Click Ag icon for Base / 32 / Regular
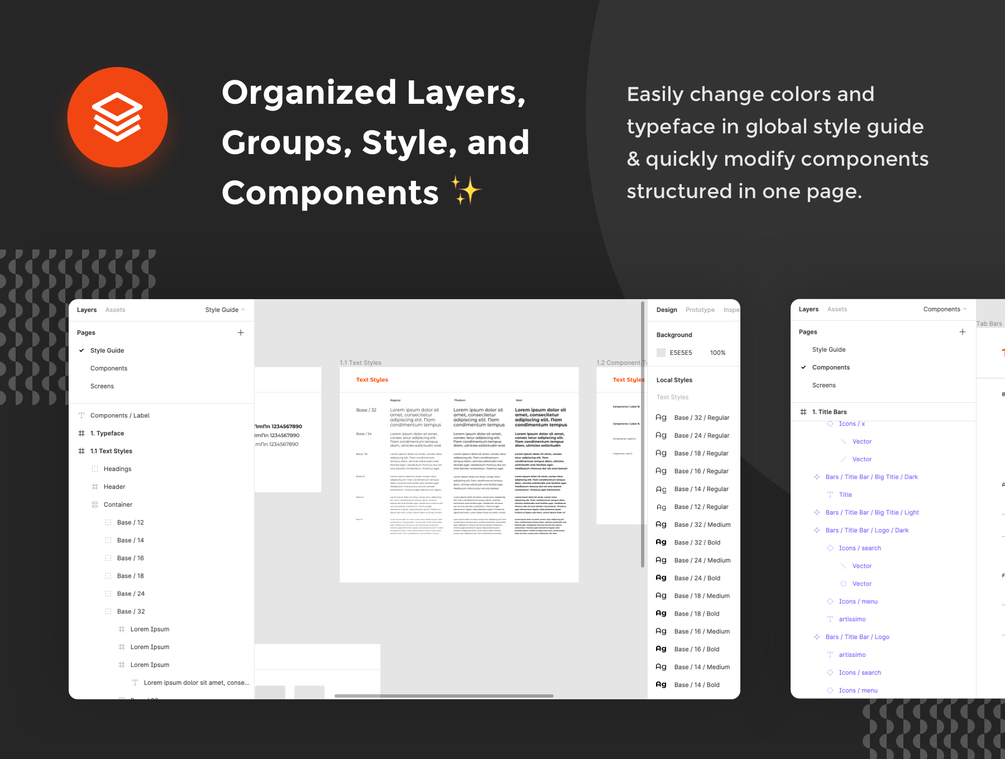 tap(661, 417)
